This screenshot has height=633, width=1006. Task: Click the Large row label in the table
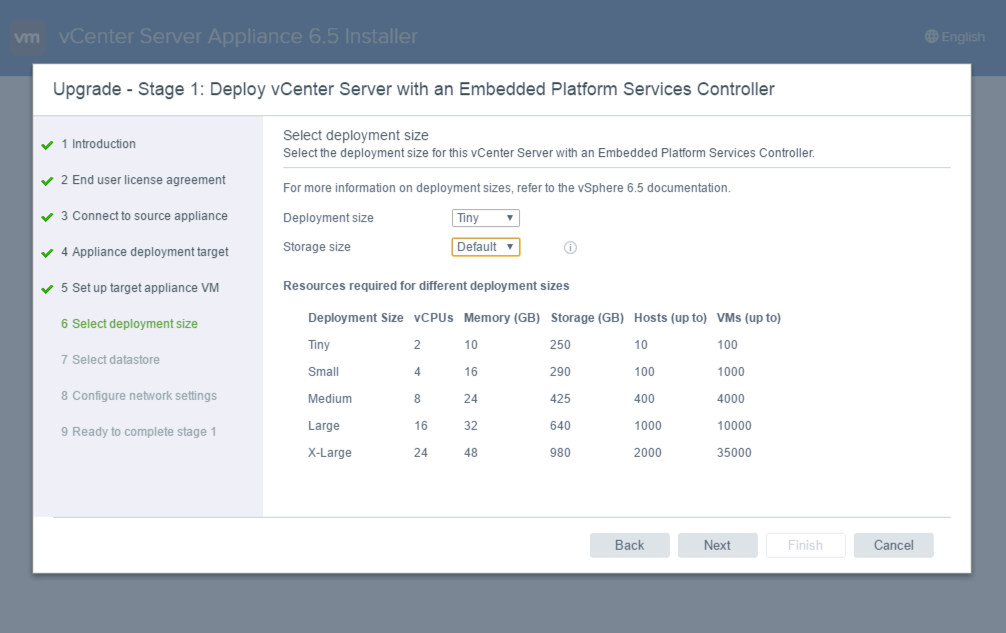pos(323,425)
